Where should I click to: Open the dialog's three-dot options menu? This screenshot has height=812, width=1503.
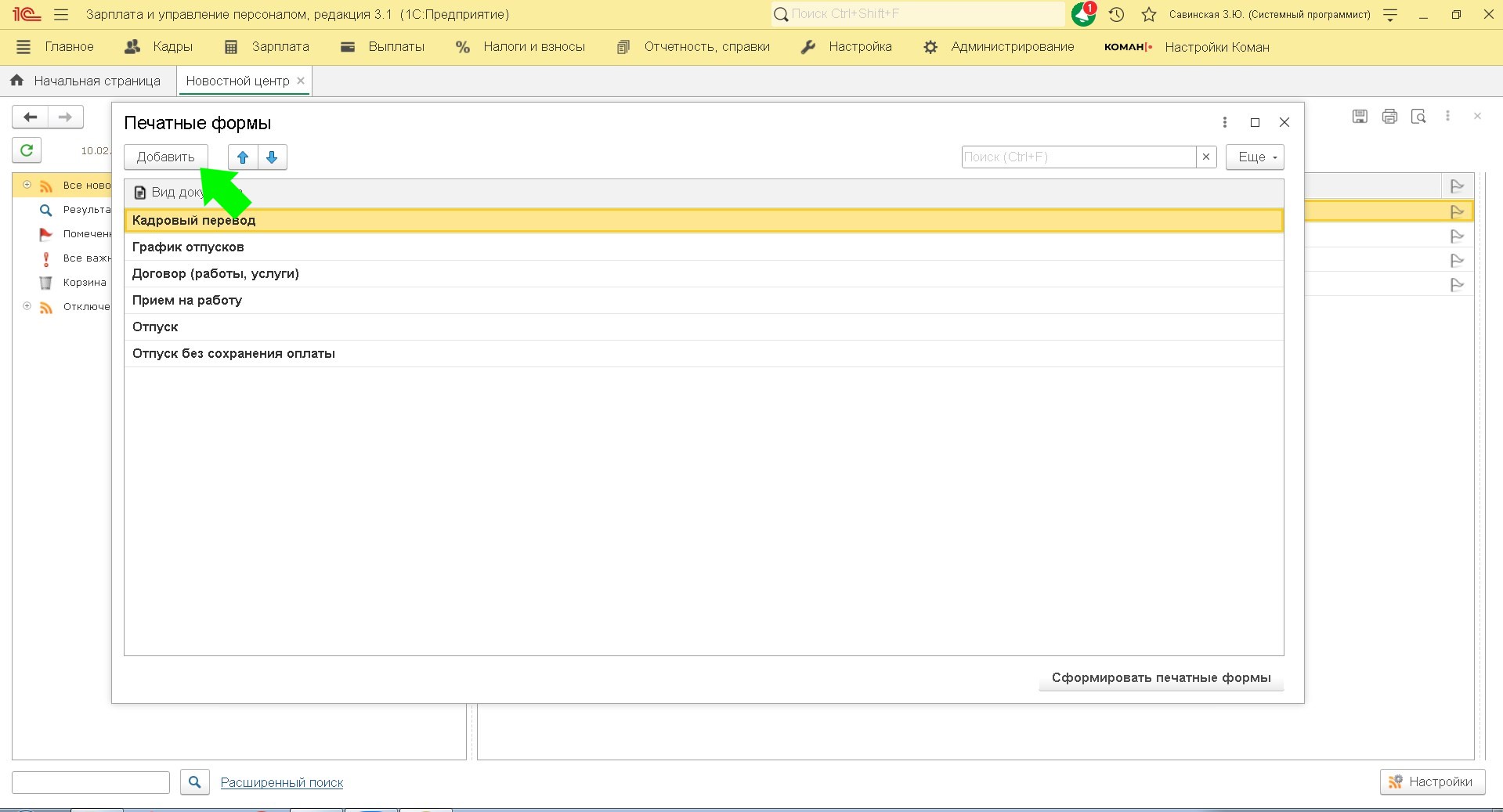[1225, 122]
